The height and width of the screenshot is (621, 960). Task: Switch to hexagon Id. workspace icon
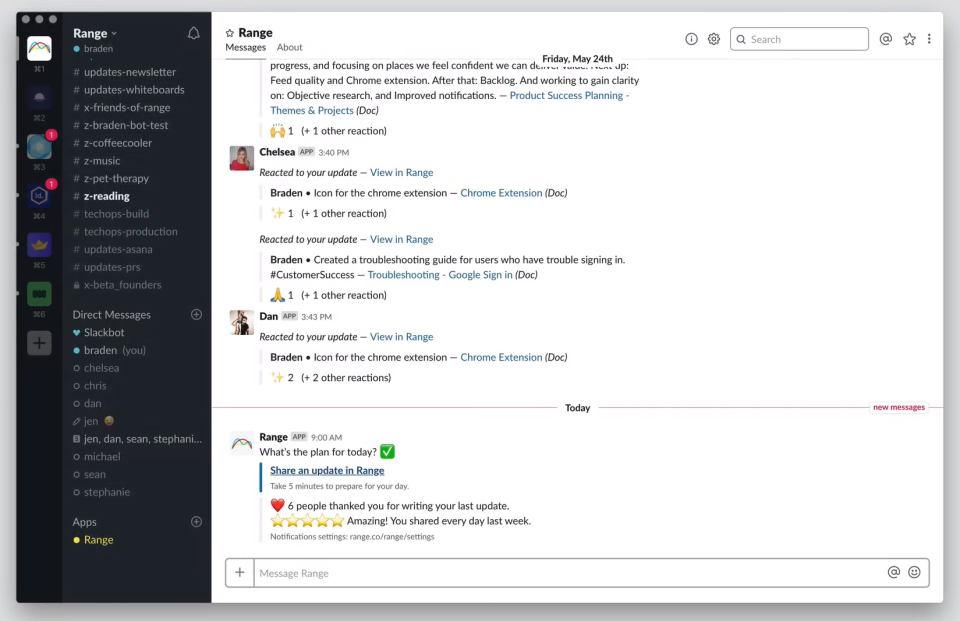(39, 195)
